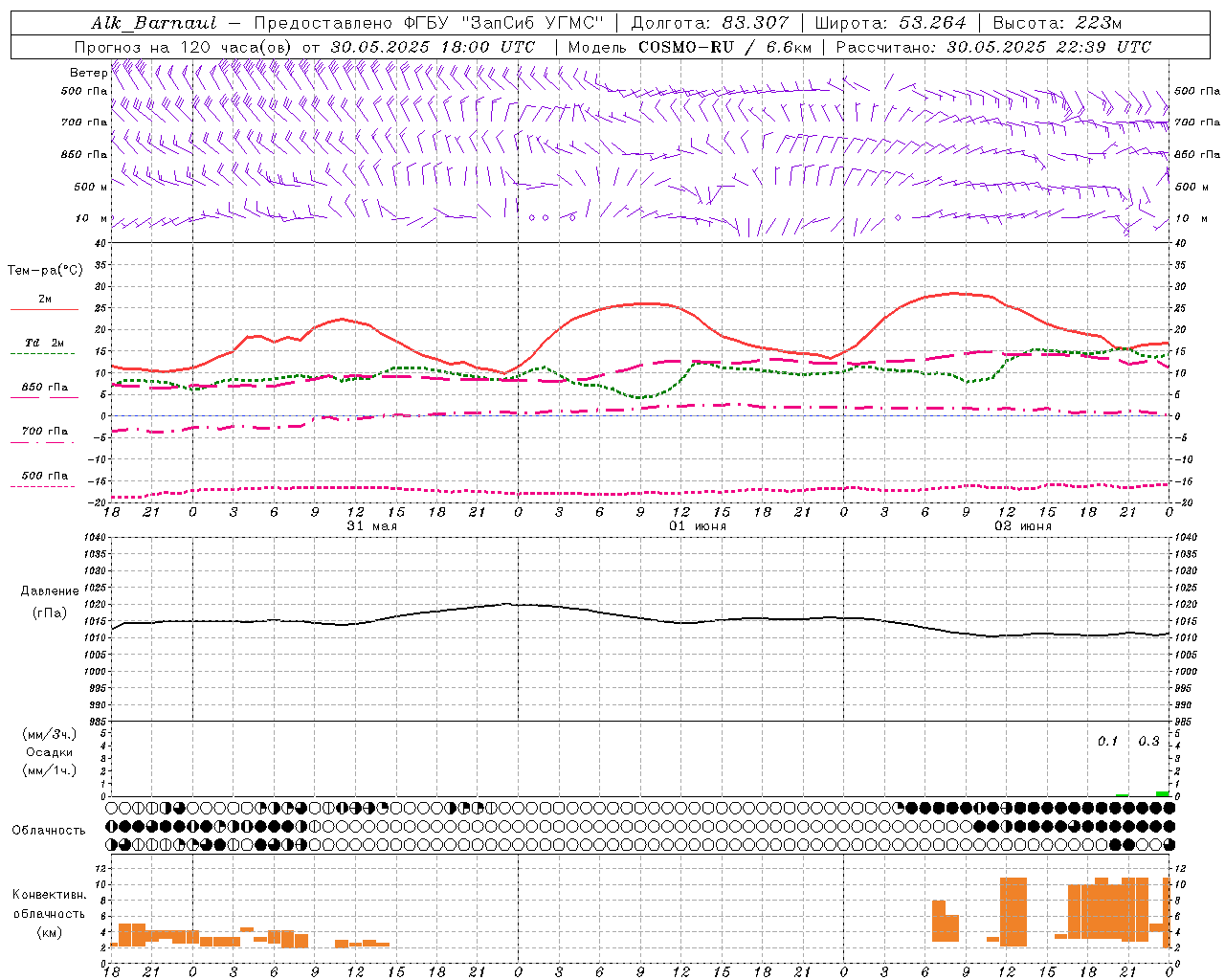
Task: Click the 31 мая date label
Action: click(371, 526)
